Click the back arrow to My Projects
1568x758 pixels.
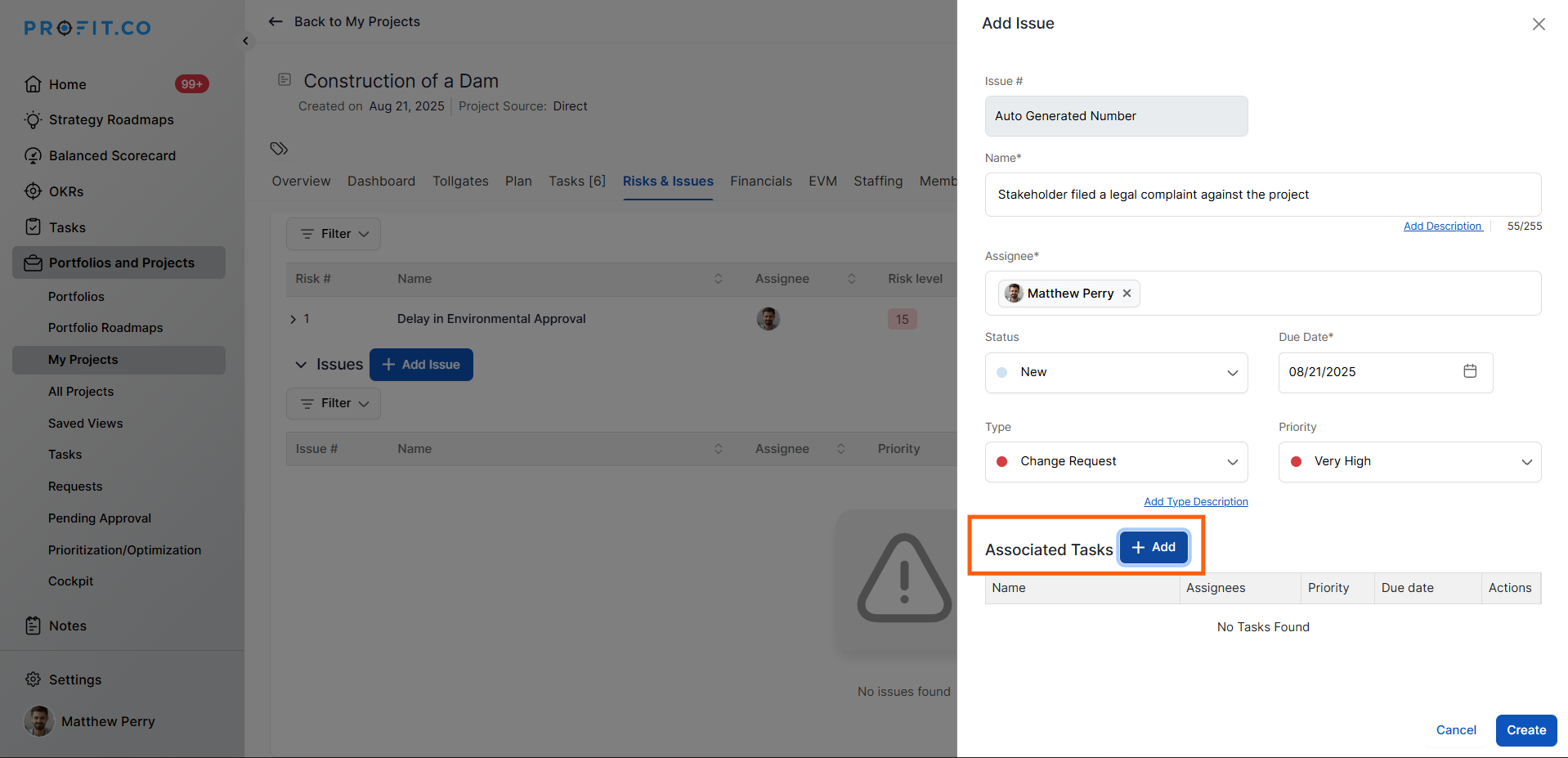276,22
